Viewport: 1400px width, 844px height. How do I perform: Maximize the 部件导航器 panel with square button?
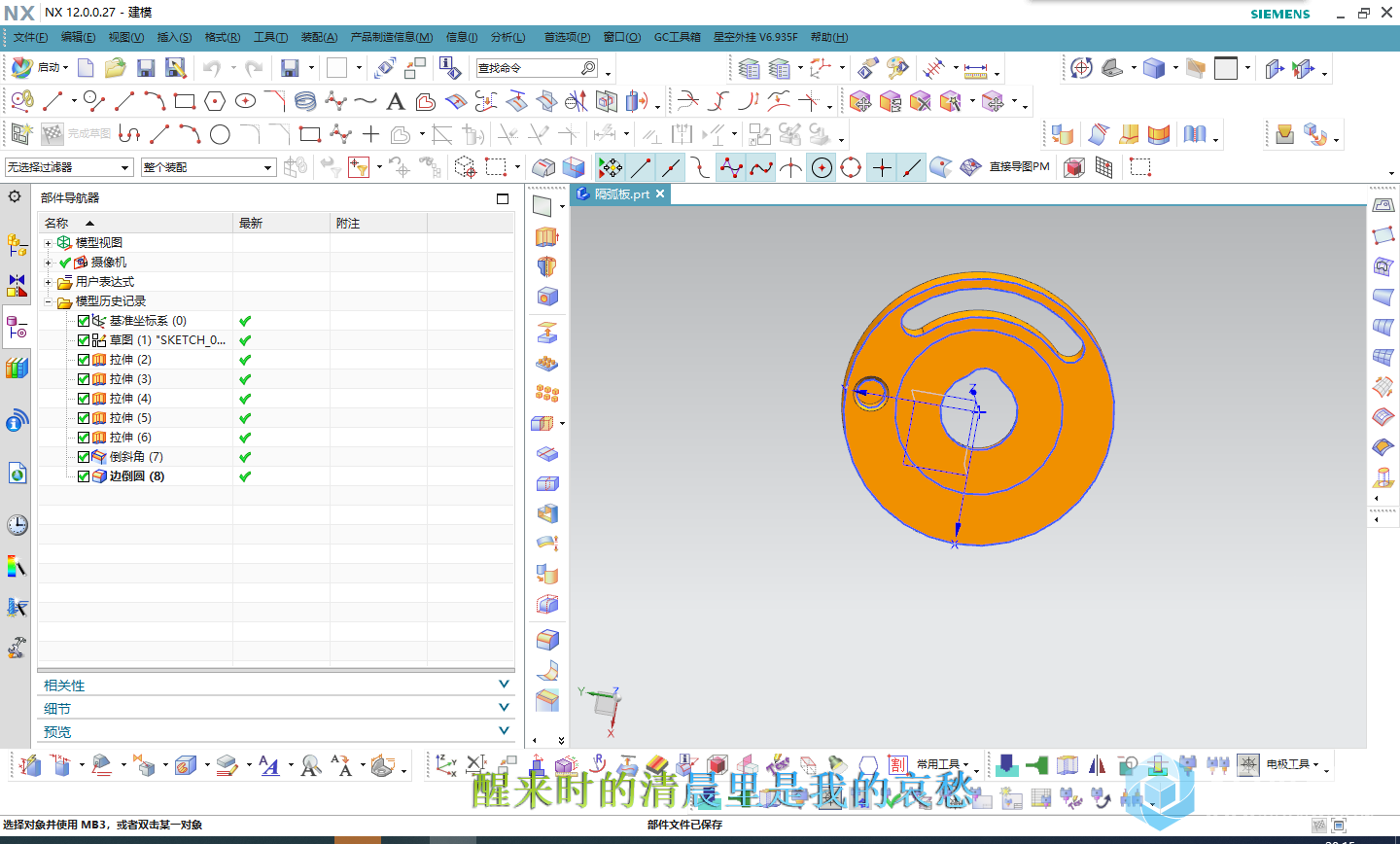[503, 198]
